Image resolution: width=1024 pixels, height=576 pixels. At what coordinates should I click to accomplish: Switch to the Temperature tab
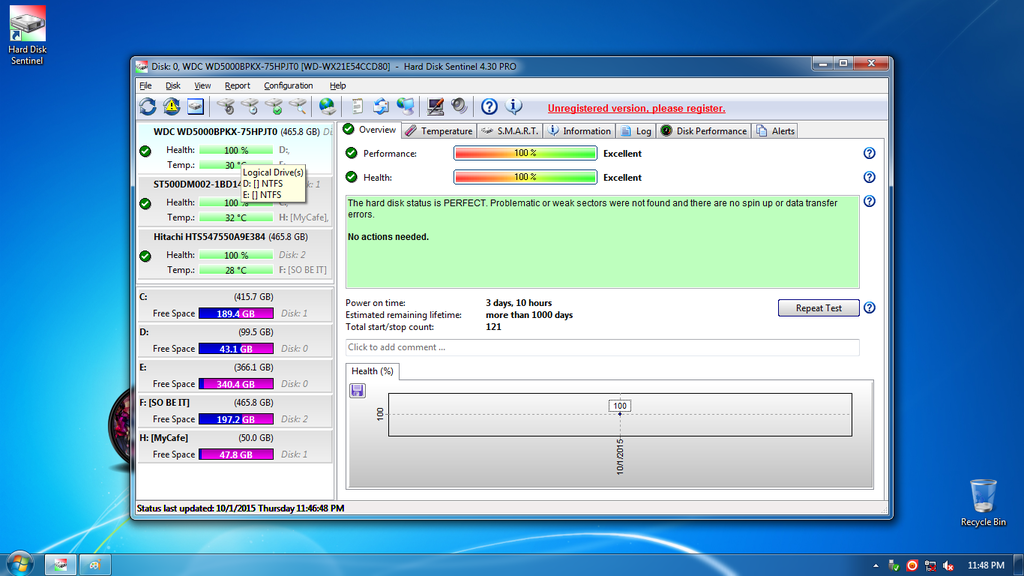[438, 131]
